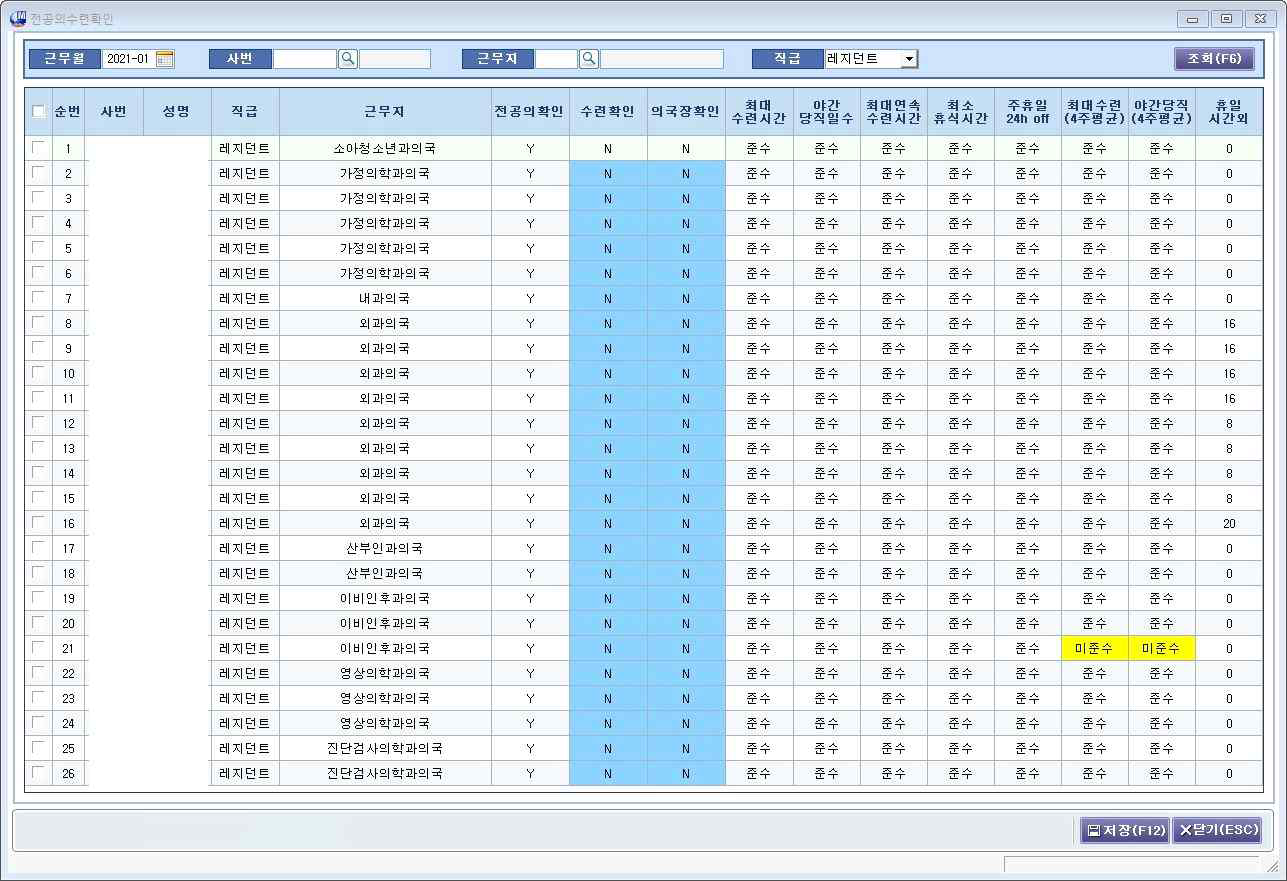1287x881 pixels.
Task: Minimize the 전공의수련확인 window
Action: point(1192,18)
